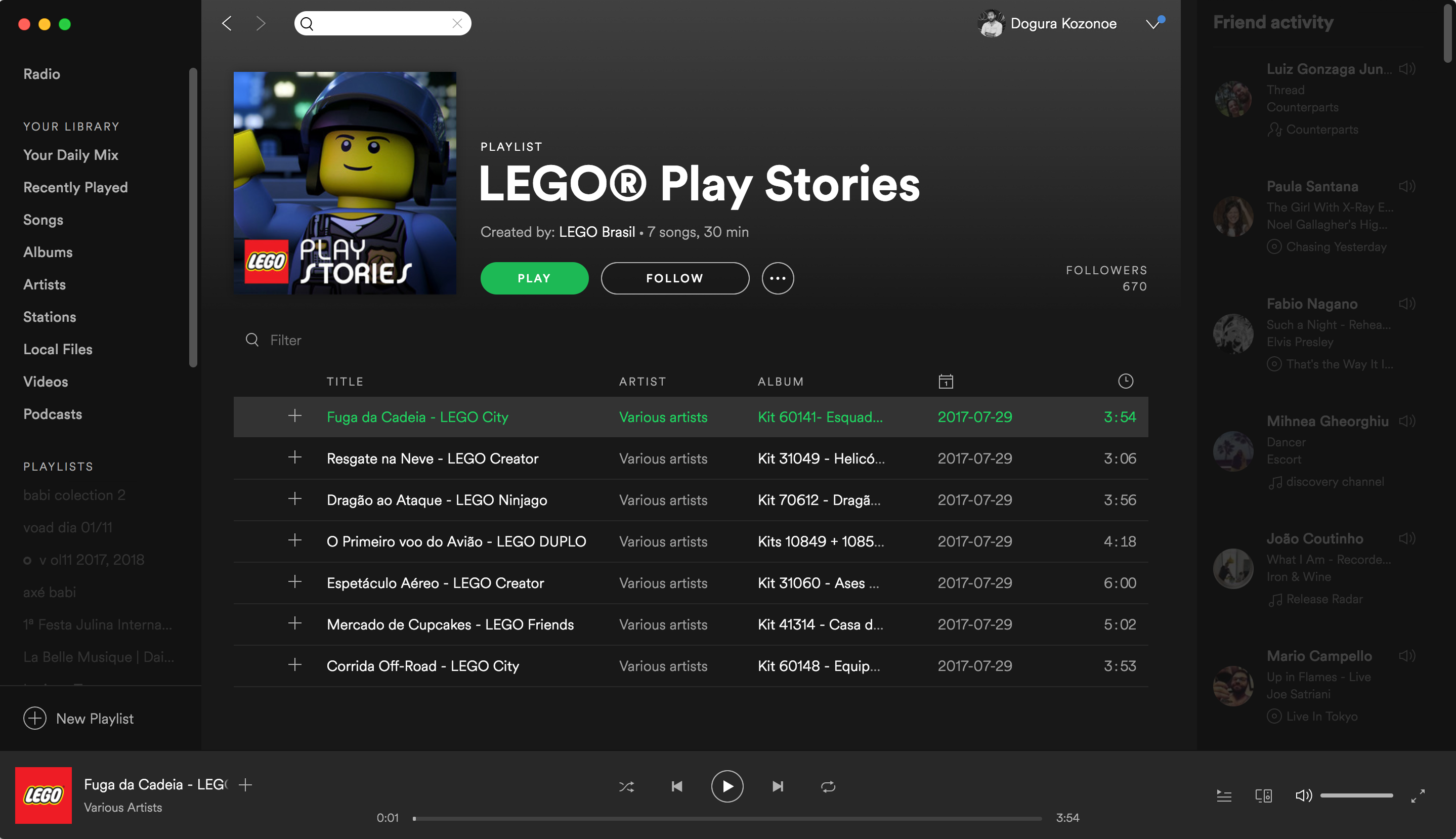Open Artists in the library

point(44,284)
